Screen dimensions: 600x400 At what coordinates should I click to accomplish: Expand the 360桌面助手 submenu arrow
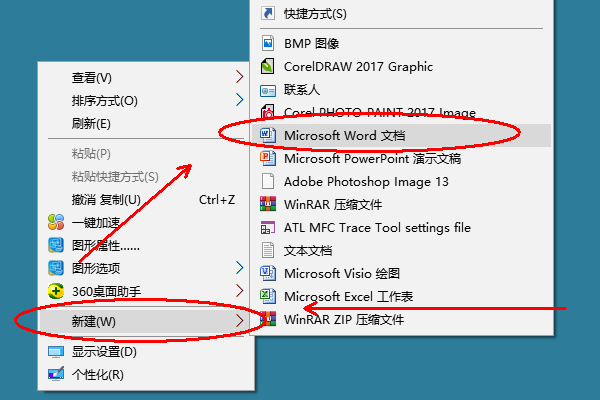point(240,291)
